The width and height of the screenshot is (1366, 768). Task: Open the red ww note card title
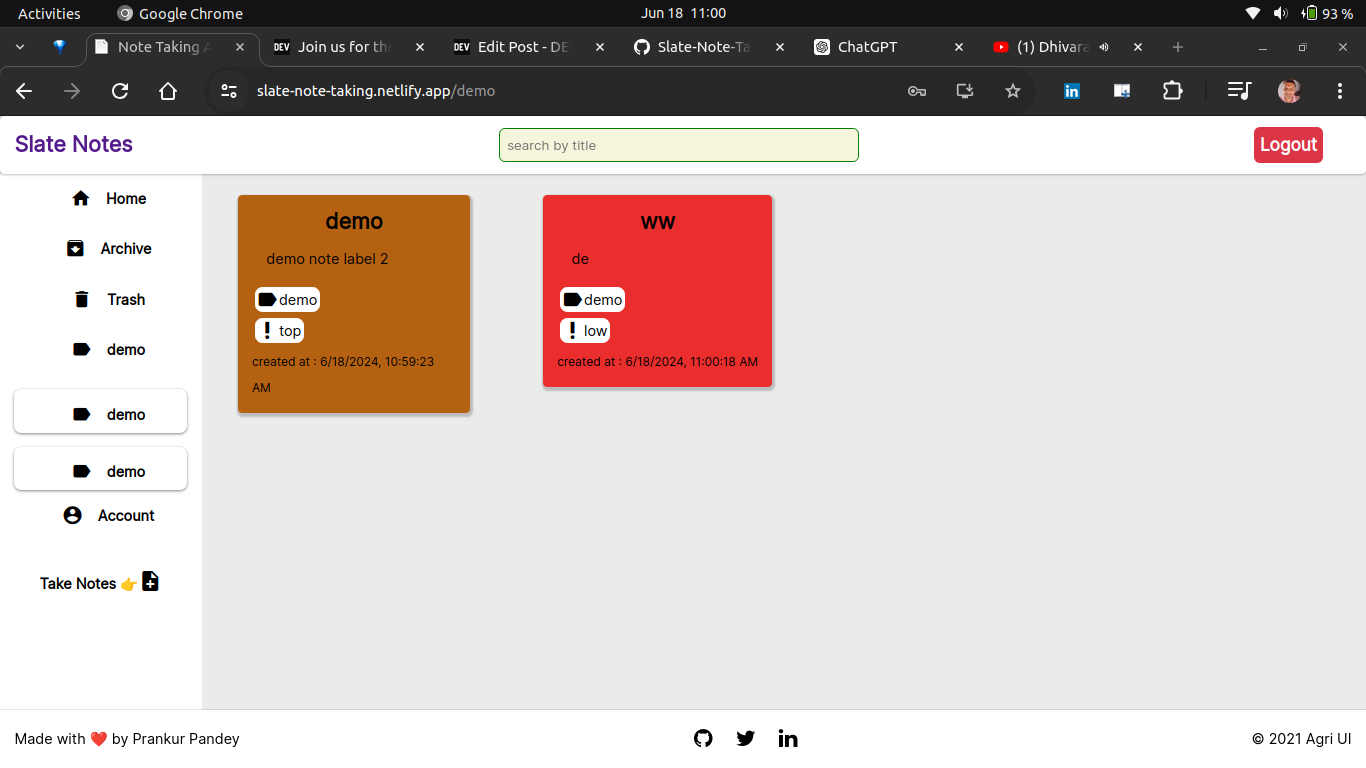[x=658, y=221]
